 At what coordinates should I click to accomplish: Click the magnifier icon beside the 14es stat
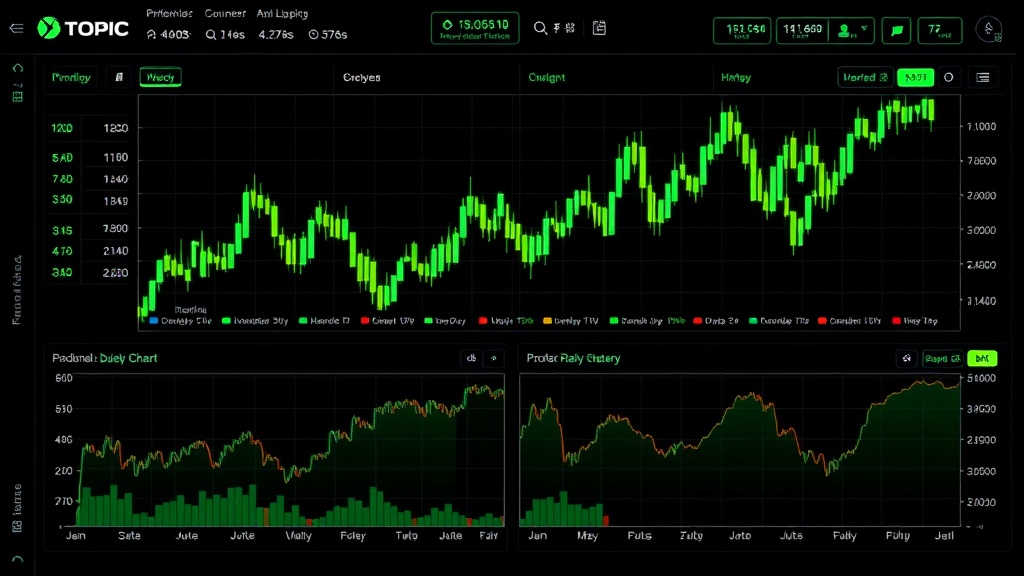click(210, 35)
